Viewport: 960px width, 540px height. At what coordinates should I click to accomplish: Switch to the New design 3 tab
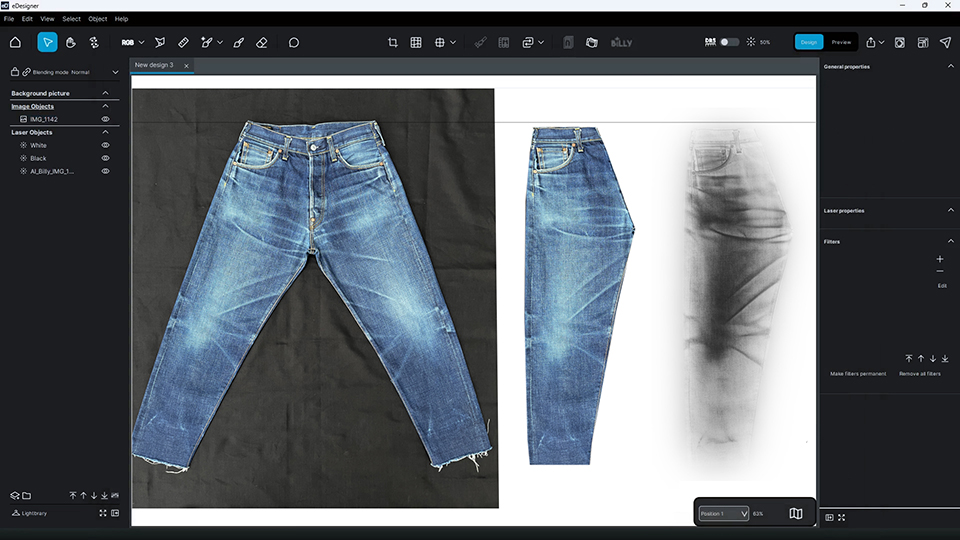[x=154, y=65]
